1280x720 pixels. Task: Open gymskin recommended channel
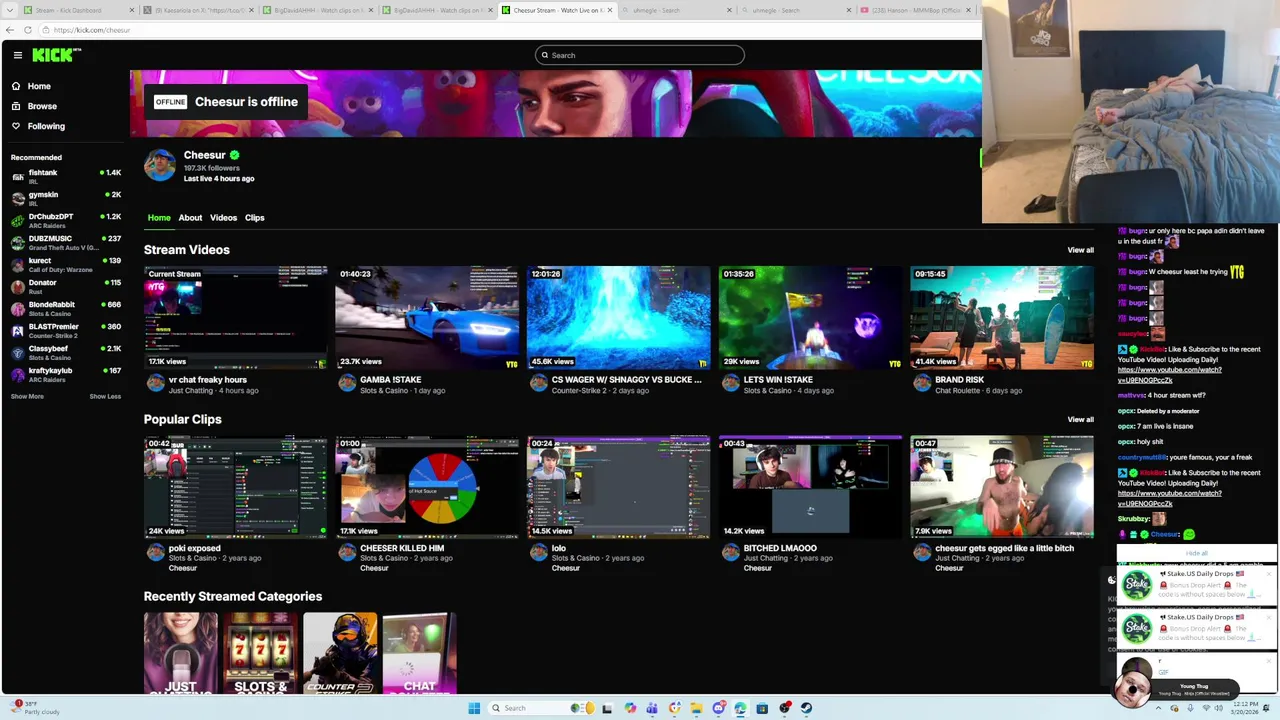click(x=66, y=198)
